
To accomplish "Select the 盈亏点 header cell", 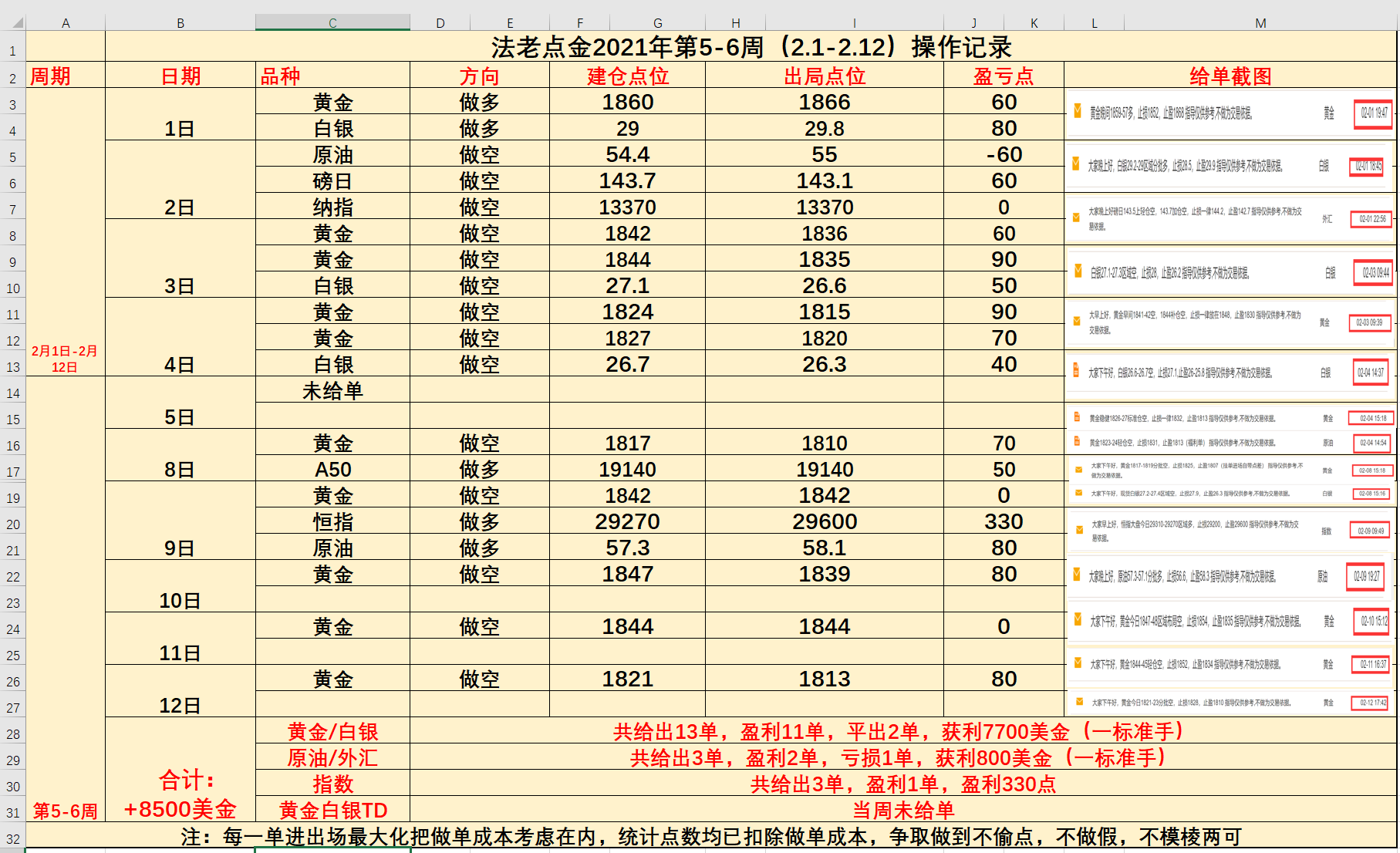I will 1003,76.
